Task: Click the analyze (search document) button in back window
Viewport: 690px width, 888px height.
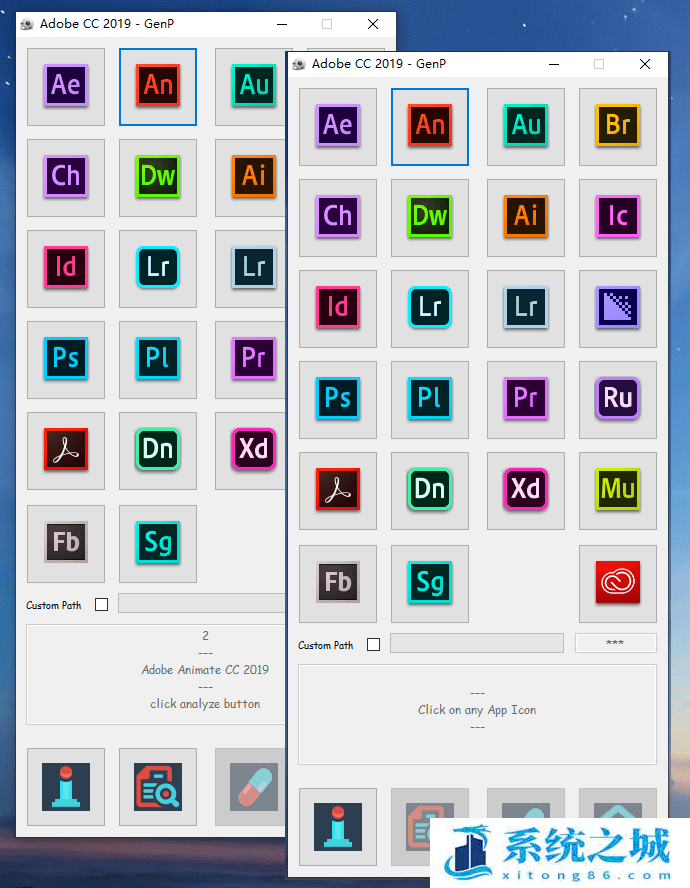Action: (x=157, y=787)
